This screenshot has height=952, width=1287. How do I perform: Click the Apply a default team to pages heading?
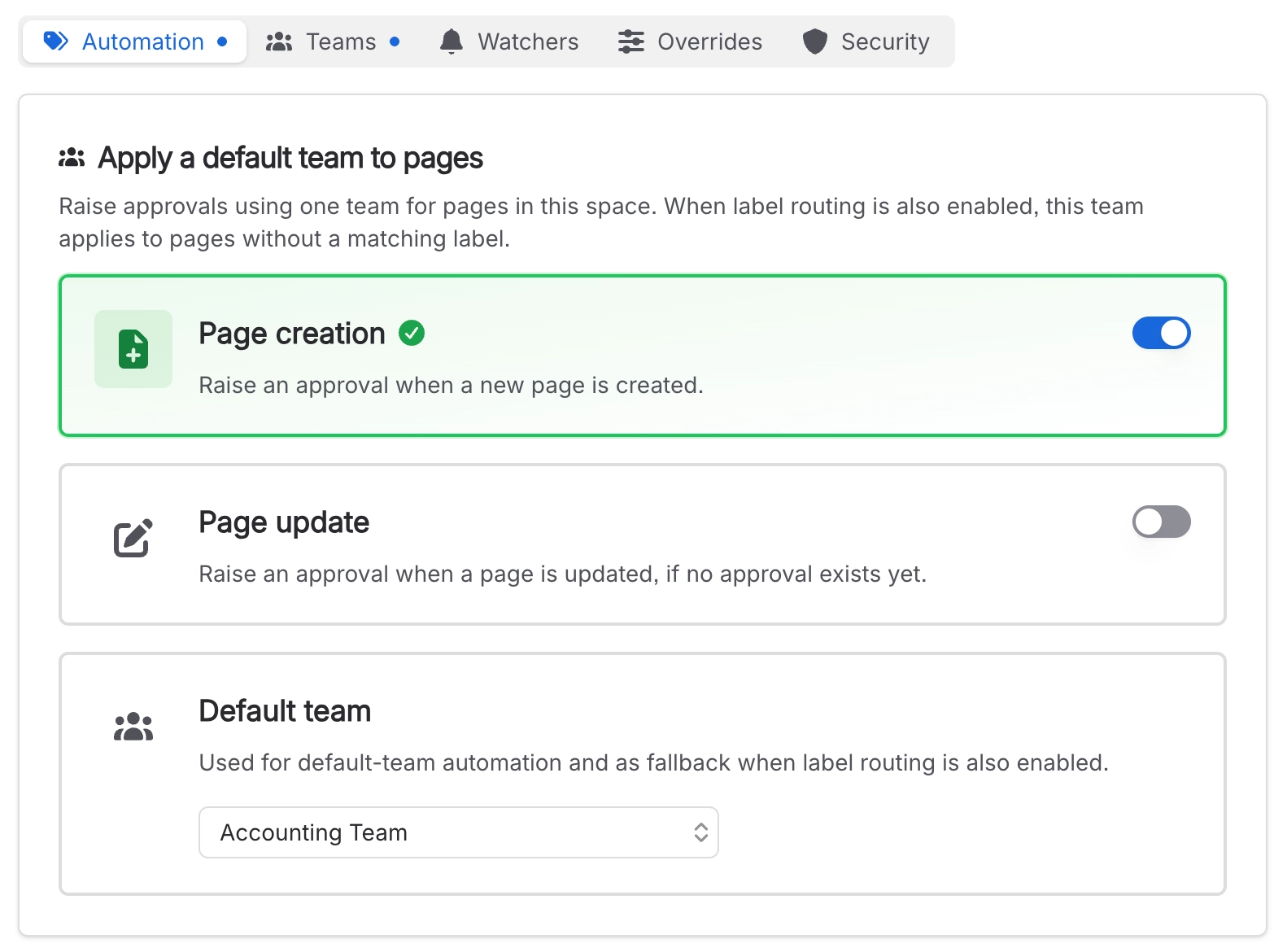click(x=290, y=158)
